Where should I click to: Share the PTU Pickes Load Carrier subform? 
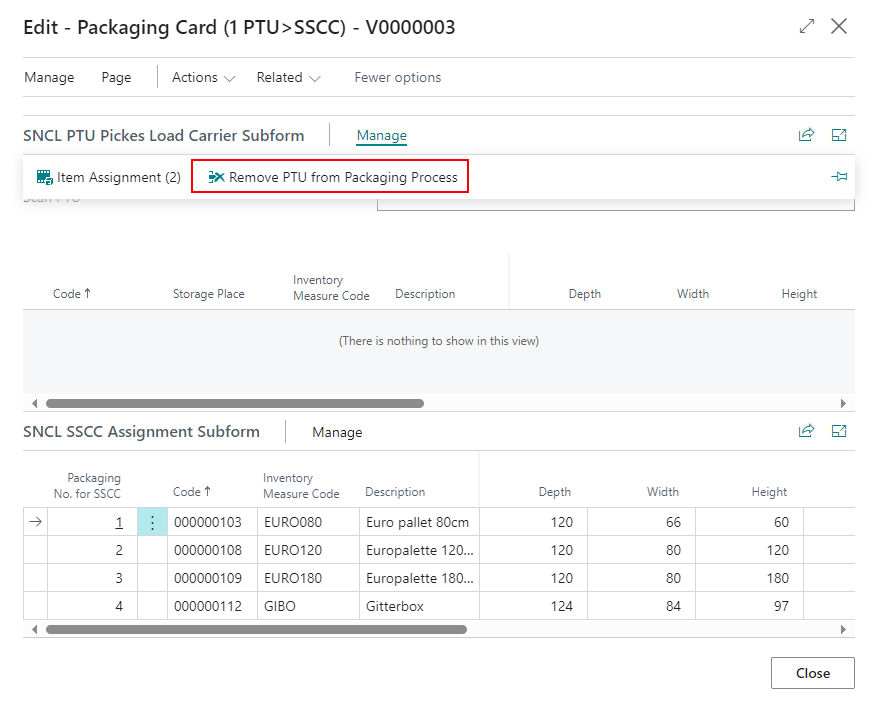click(806, 135)
